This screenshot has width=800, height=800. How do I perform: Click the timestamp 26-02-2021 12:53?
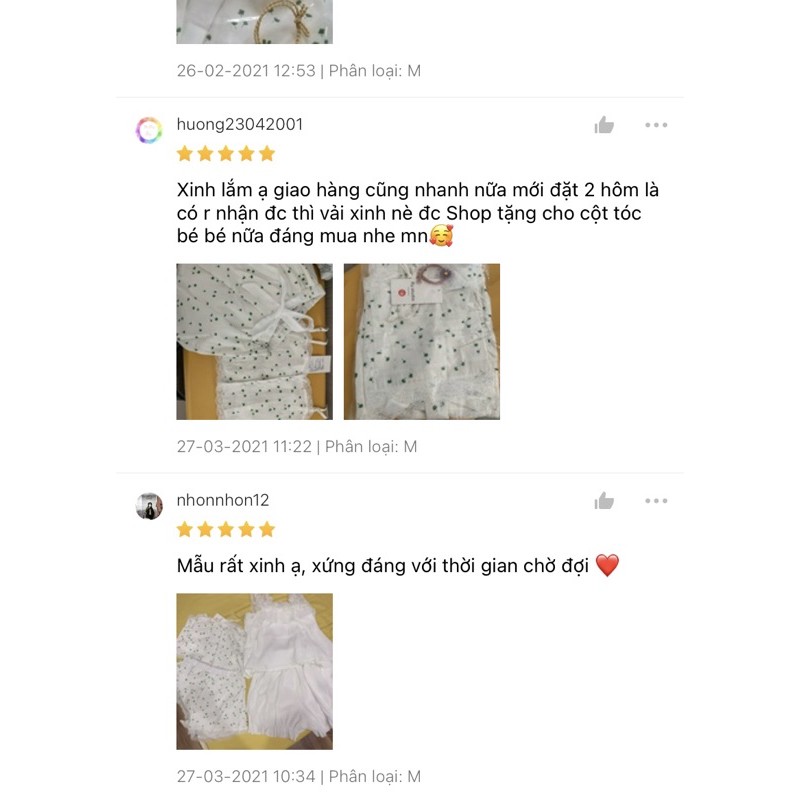(246, 71)
